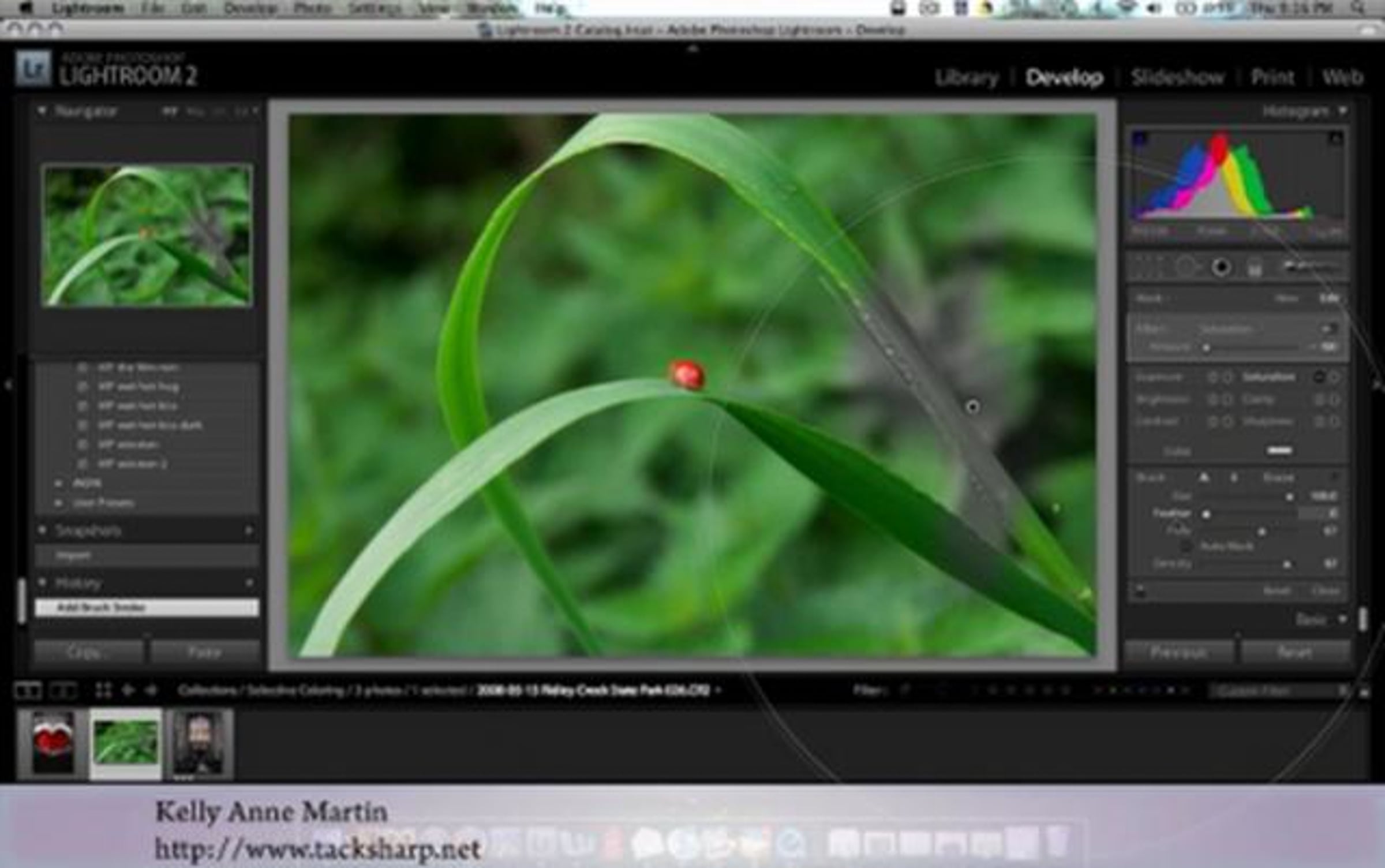
Task: Click the bottom Reset button beside Previous
Action: (1295, 652)
